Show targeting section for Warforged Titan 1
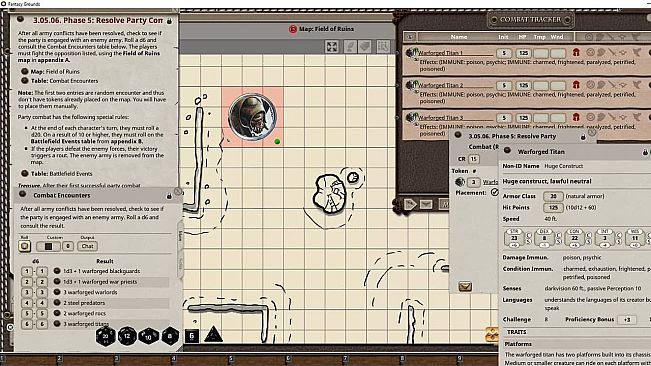This screenshot has height=366, width=651. coord(590,52)
